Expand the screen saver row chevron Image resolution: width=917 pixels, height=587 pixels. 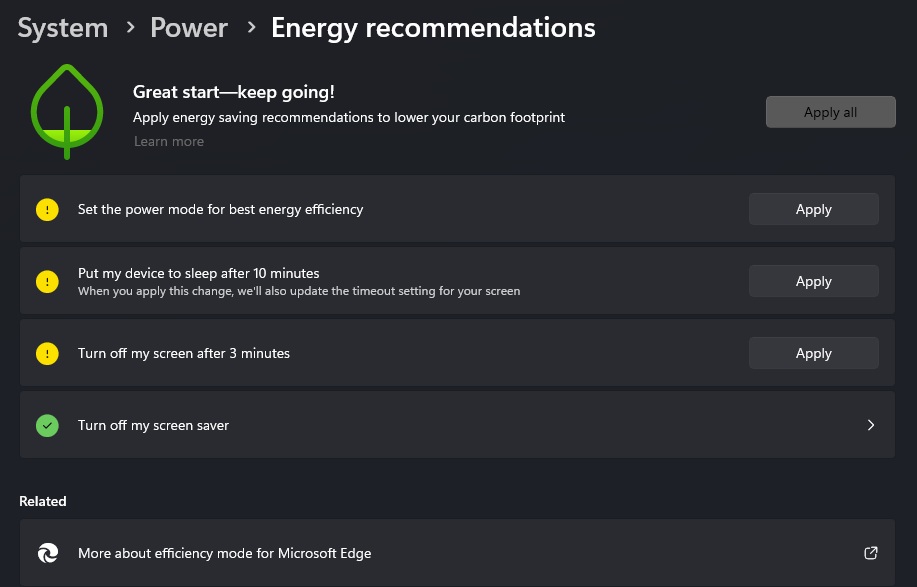pos(871,425)
